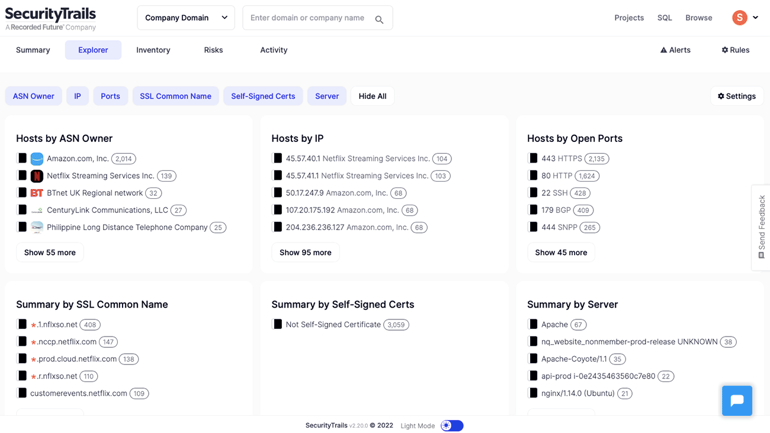The height and width of the screenshot is (433, 770).
Task: Check the Amazon.com, Inc. ASN box
Action: (22, 158)
